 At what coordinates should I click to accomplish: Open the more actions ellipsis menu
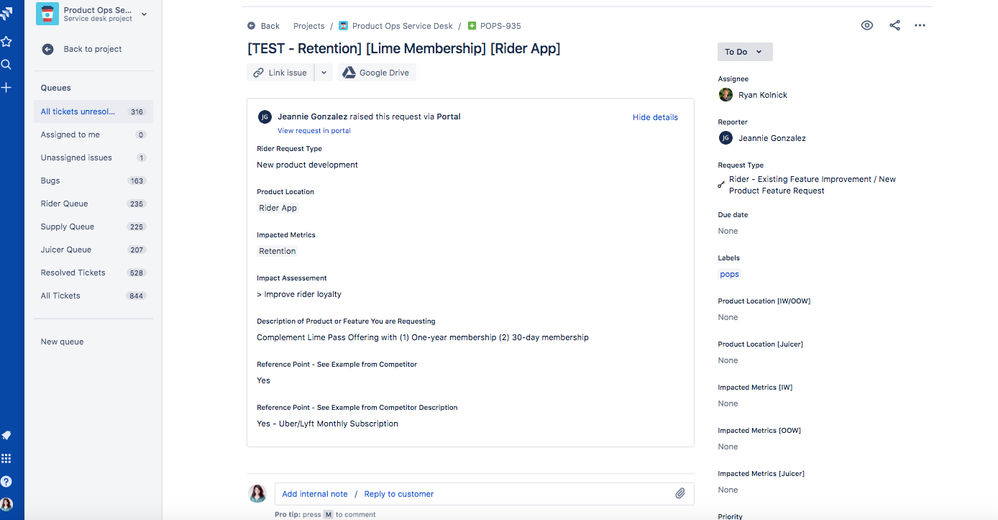(920, 25)
